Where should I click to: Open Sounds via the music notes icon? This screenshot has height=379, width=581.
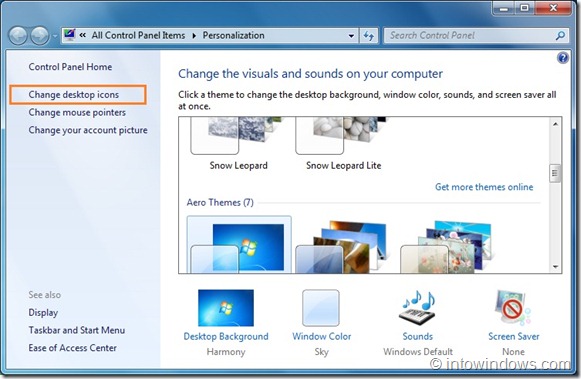tap(418, 308)
